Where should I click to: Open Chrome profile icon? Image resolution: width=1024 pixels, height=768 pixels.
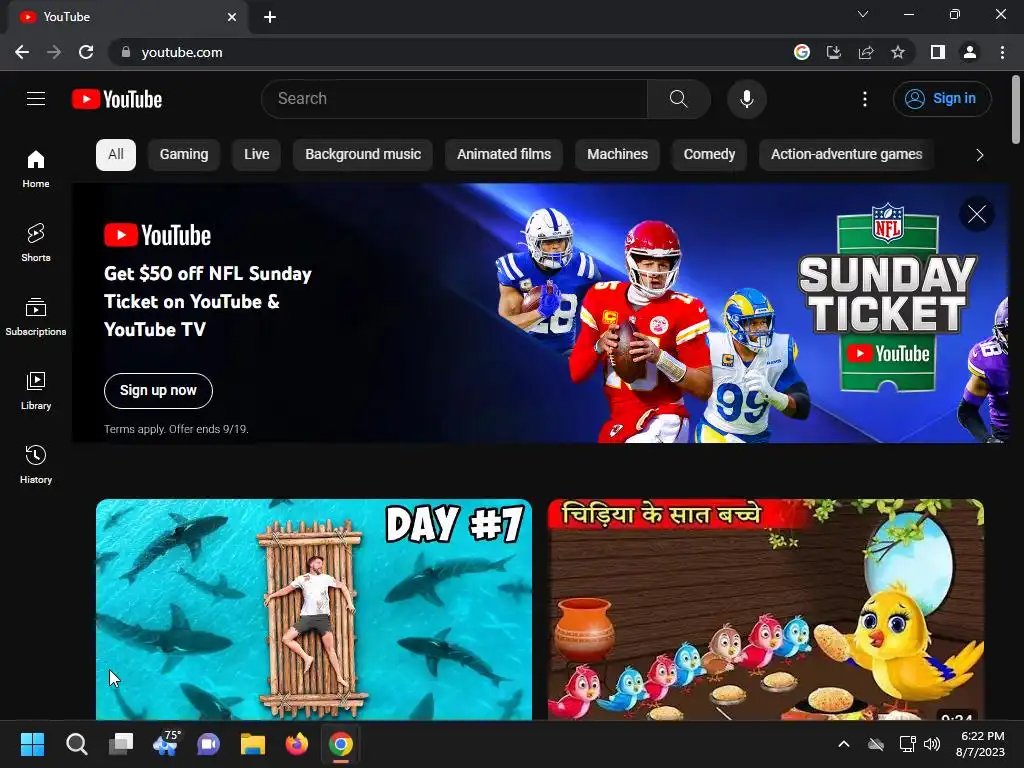[970, 52]
